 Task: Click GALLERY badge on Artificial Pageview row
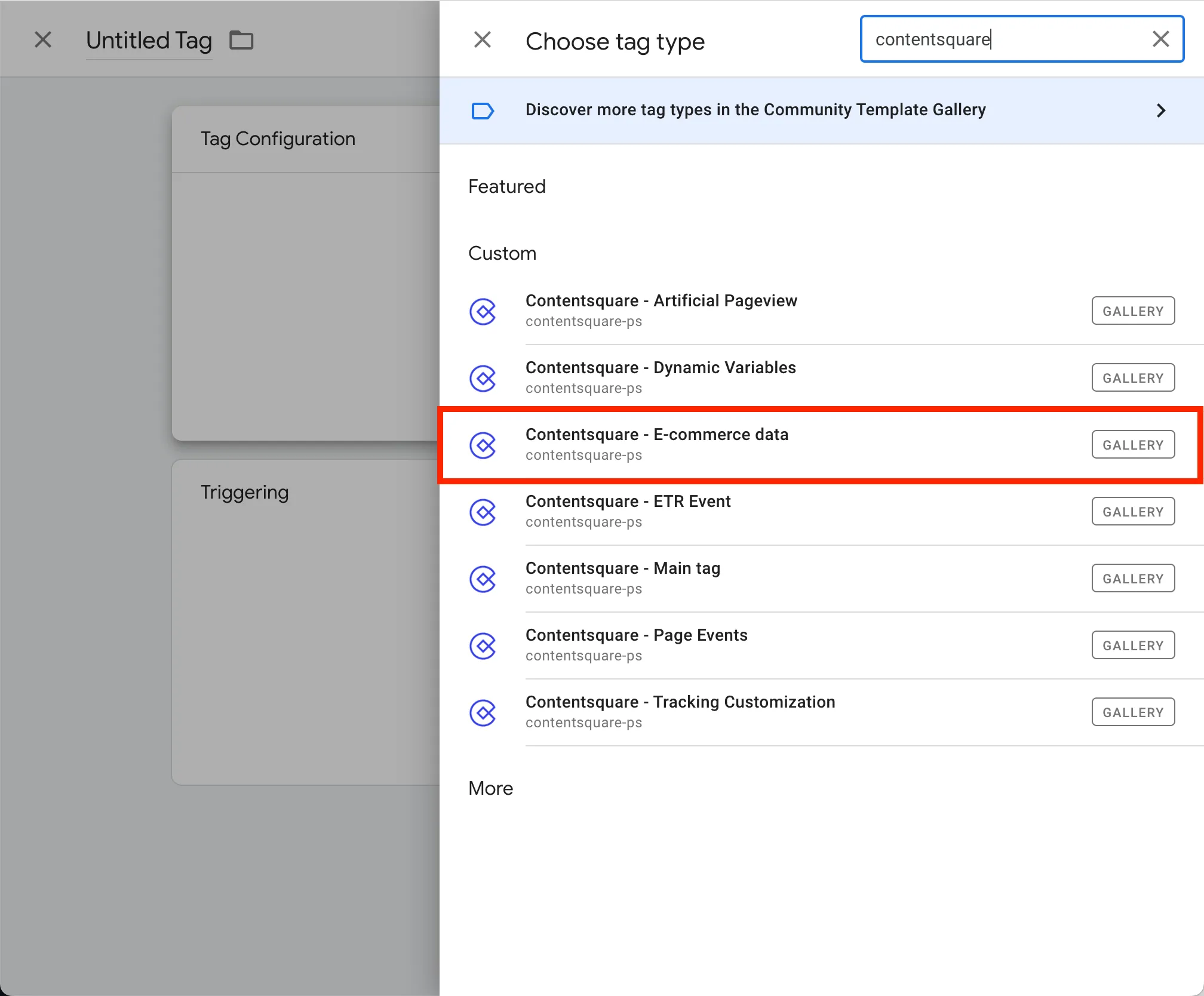[x=1132, y=311]
